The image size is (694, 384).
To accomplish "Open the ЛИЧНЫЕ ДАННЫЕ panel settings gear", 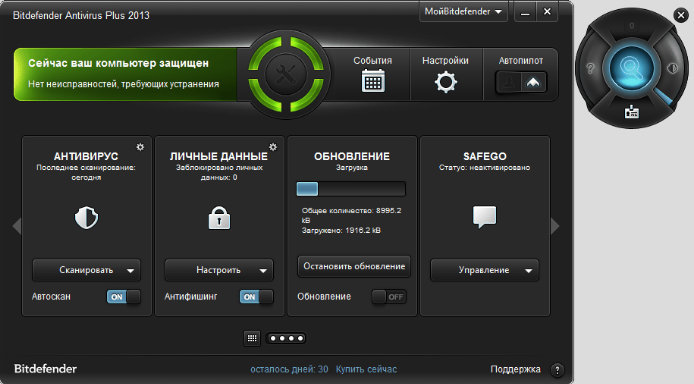I will (x=273, y=147).
